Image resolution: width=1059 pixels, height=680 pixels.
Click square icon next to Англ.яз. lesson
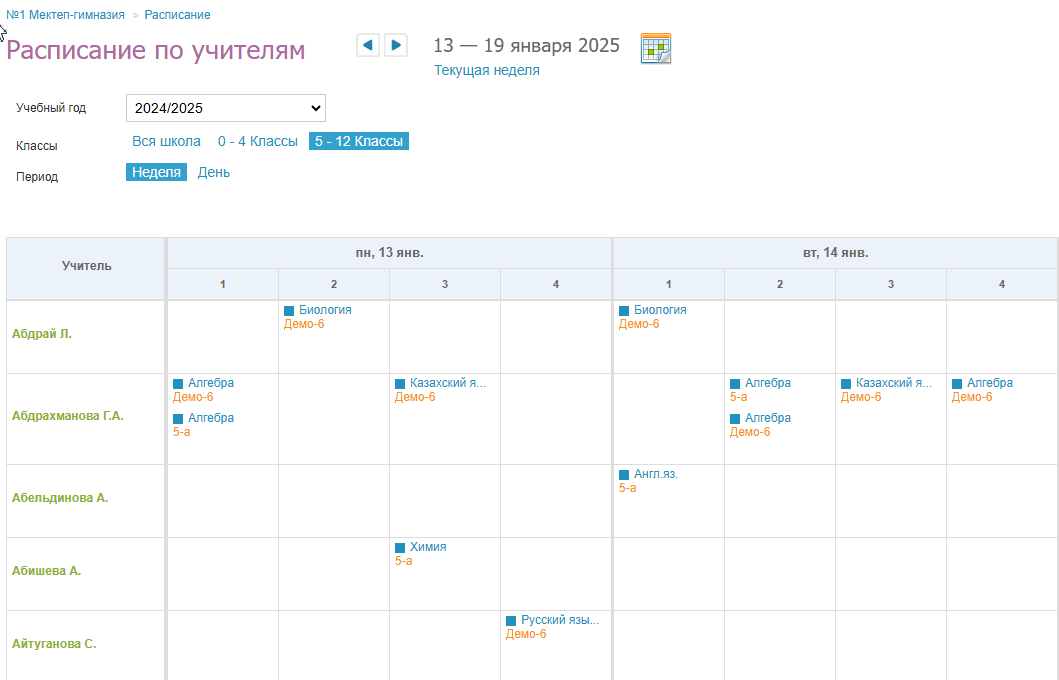pos(624,475)
